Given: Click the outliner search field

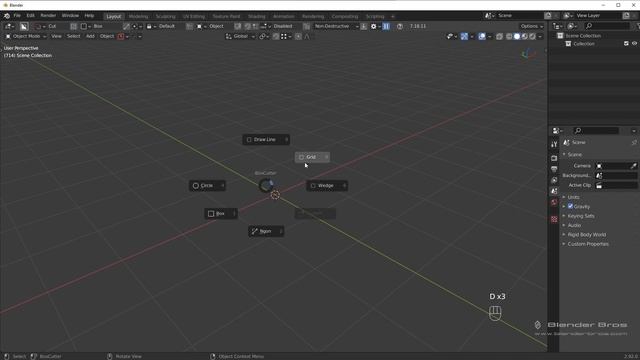Looking at the screenshot, I should [607, 26].
